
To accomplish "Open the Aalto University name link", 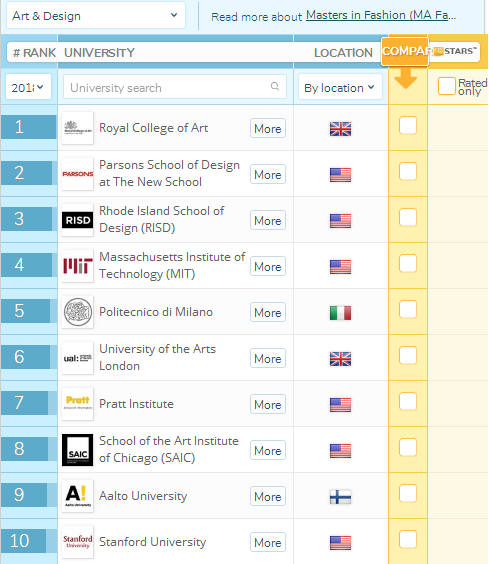I will (x=143, y=496).
